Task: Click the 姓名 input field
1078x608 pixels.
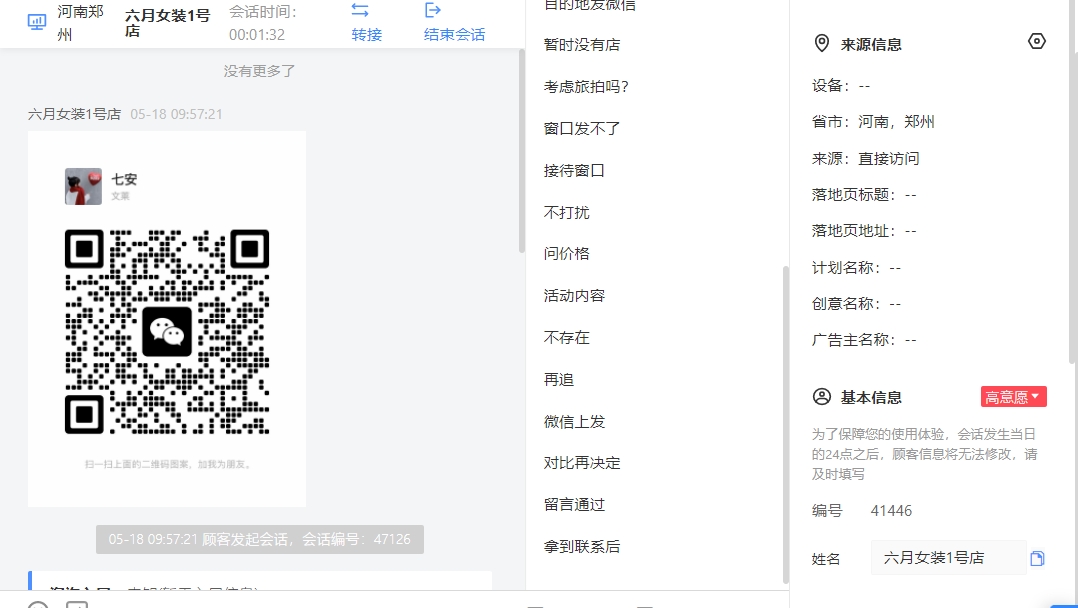Action: click(949, 558)
